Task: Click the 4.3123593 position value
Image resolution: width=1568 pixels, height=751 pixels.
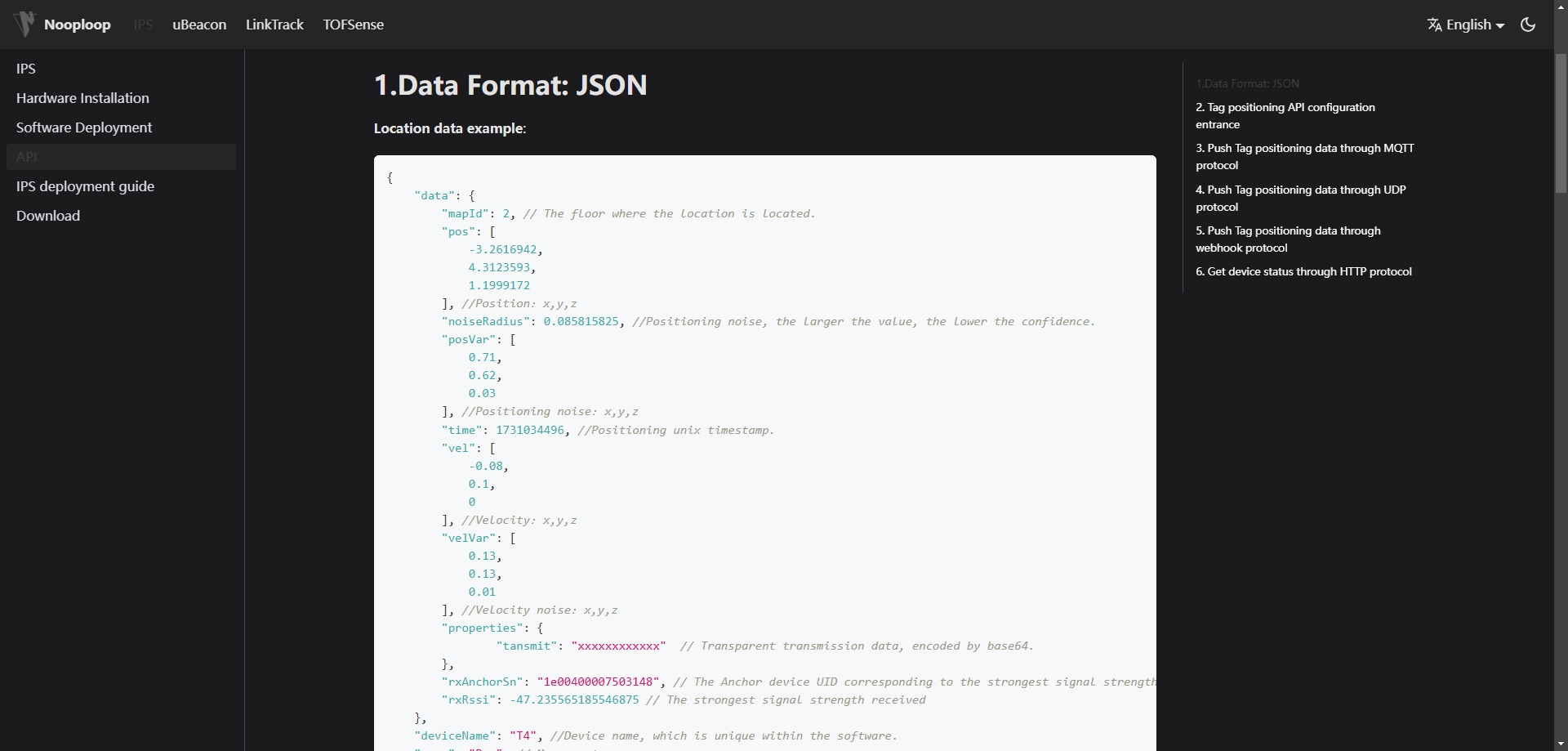Action: [x=499, y=267]
